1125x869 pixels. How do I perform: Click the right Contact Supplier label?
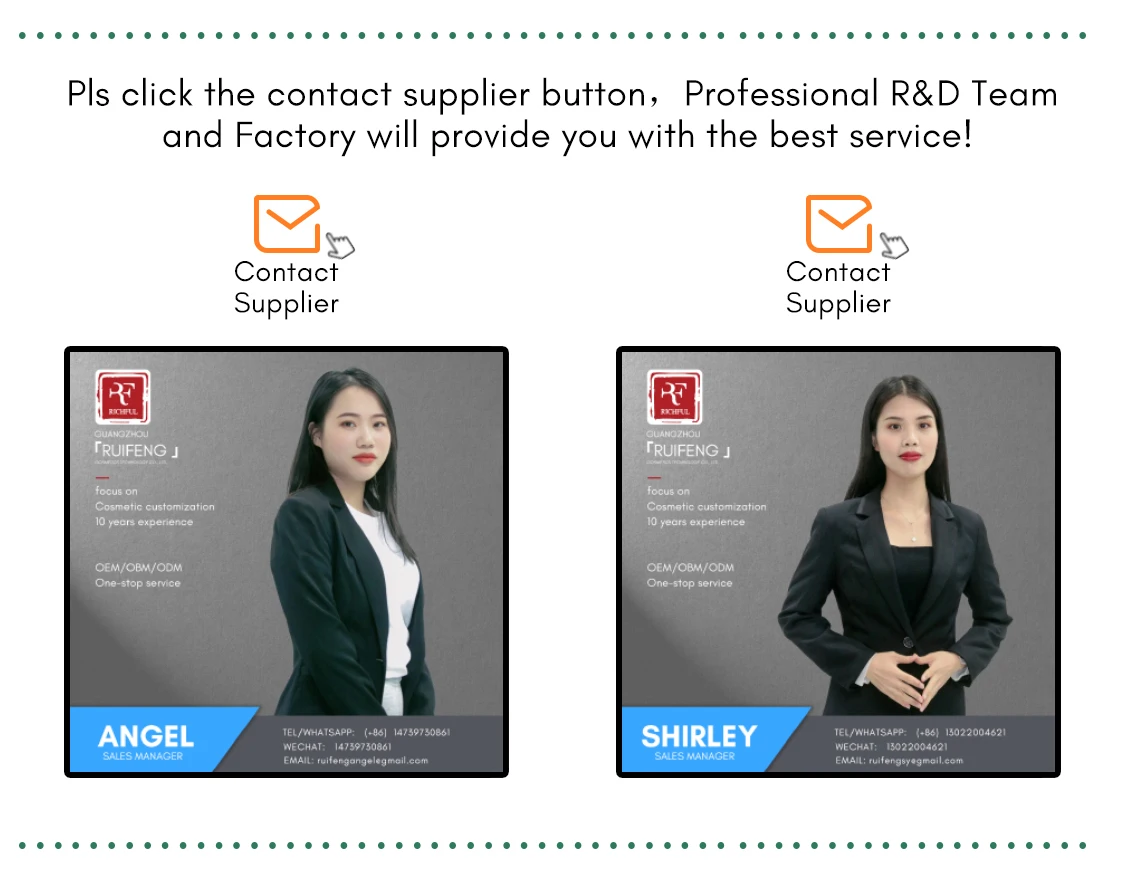[838, 287]
